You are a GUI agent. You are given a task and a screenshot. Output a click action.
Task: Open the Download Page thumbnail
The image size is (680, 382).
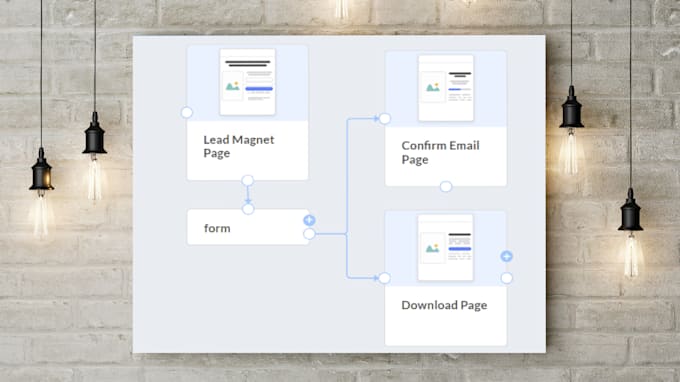(x=446, y=248)
